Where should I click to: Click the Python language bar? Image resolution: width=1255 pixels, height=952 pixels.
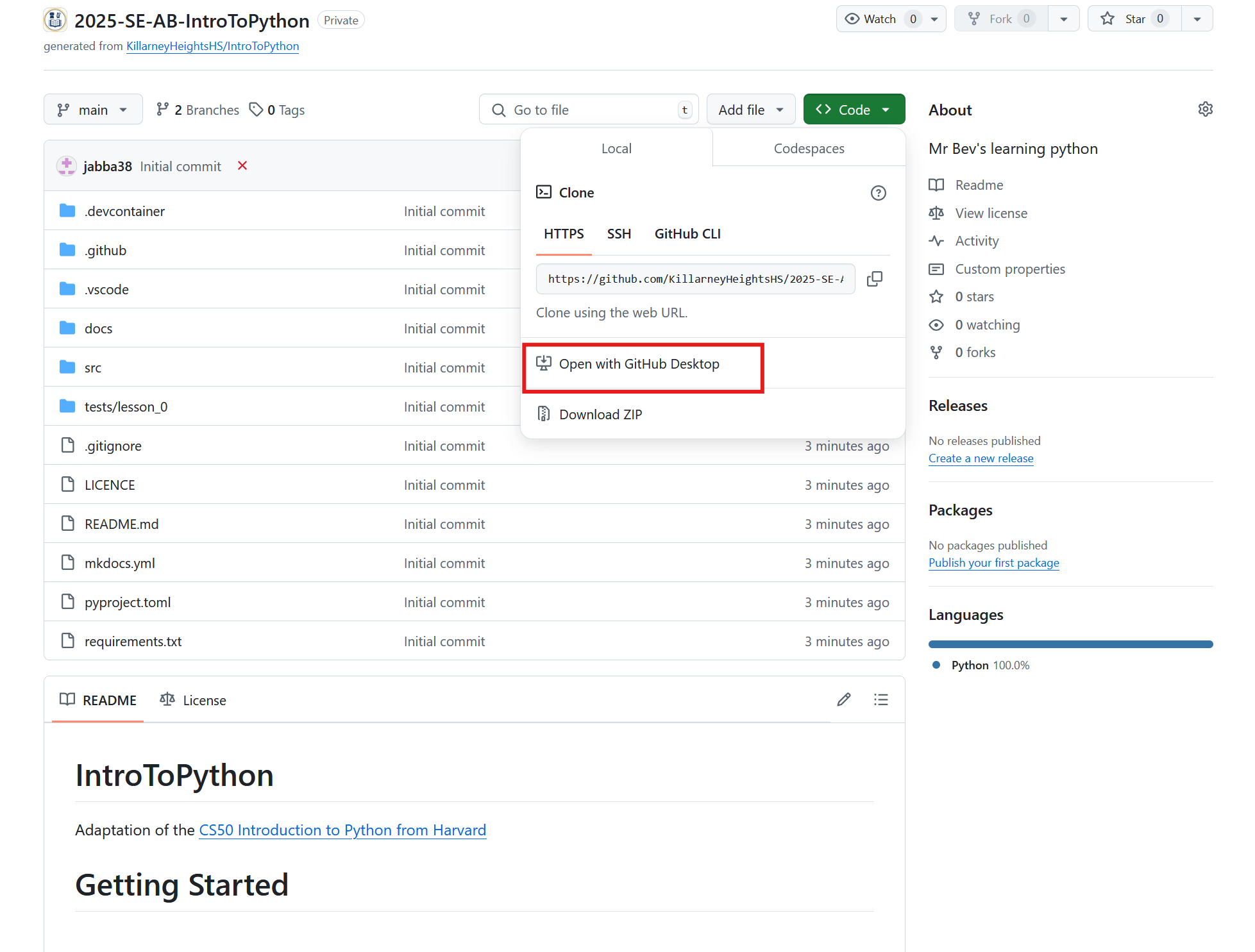tap(1070, 644)
